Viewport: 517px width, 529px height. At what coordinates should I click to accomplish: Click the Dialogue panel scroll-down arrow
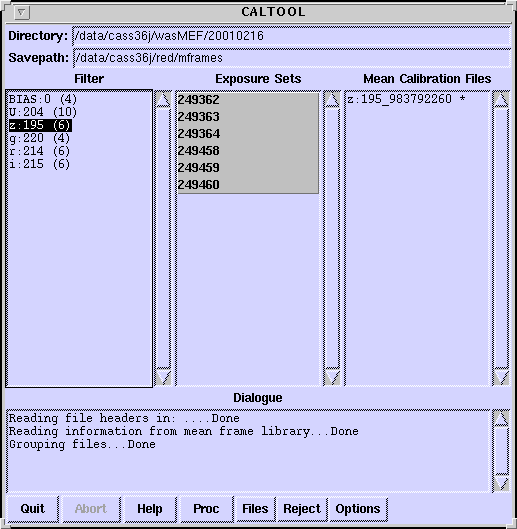point(501,483)
